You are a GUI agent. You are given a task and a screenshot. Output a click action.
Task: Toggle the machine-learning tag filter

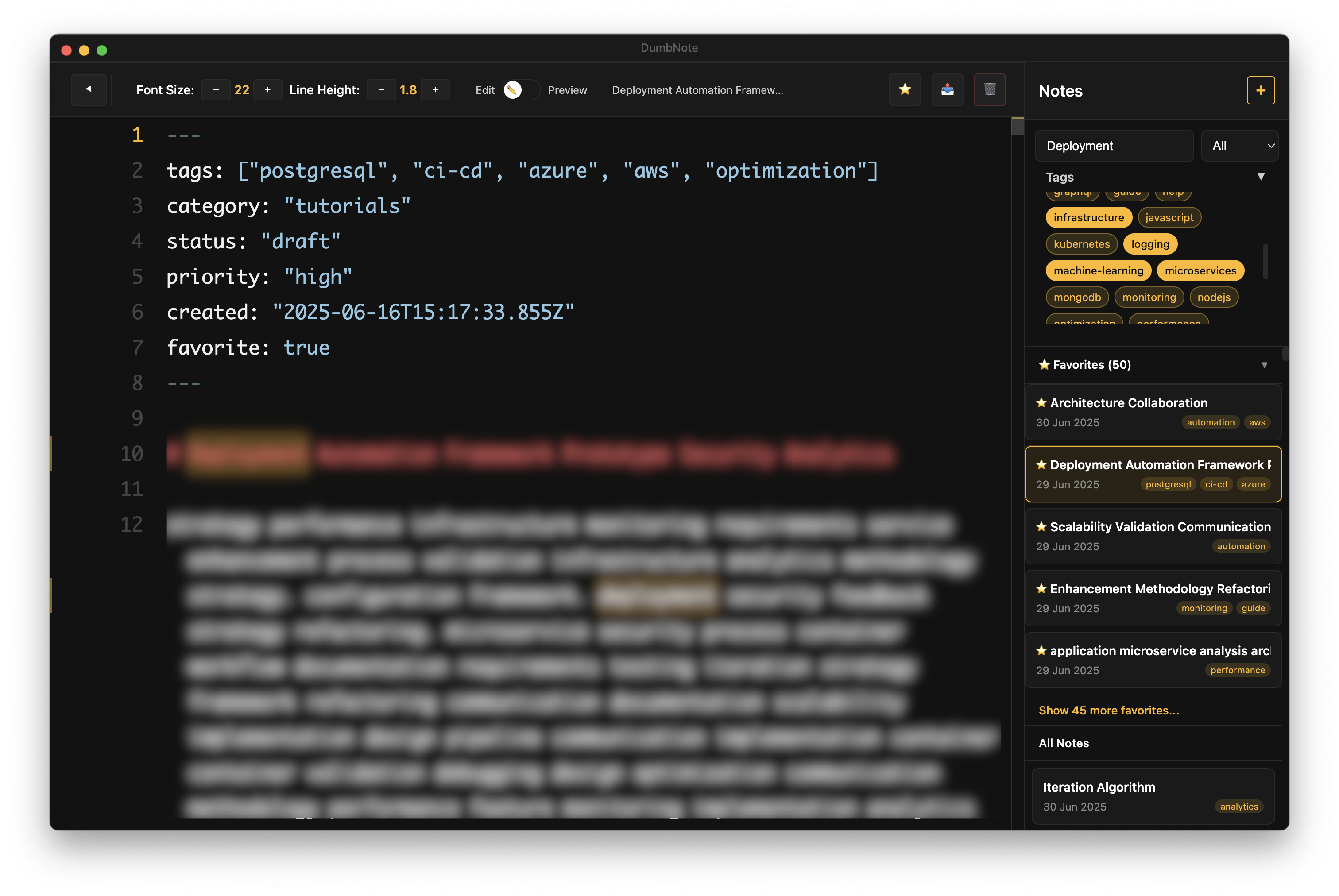click(x=1098, y=270)
